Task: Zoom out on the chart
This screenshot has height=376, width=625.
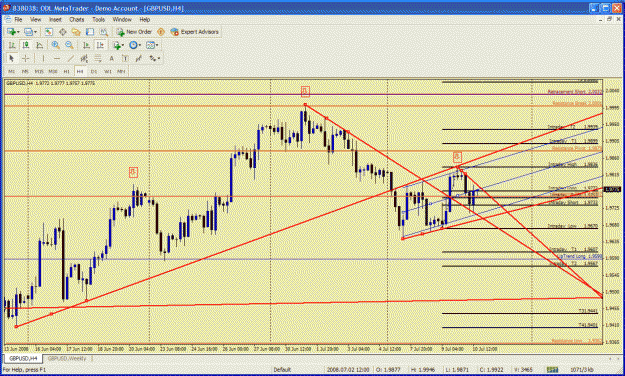Action: coord(69,45)
